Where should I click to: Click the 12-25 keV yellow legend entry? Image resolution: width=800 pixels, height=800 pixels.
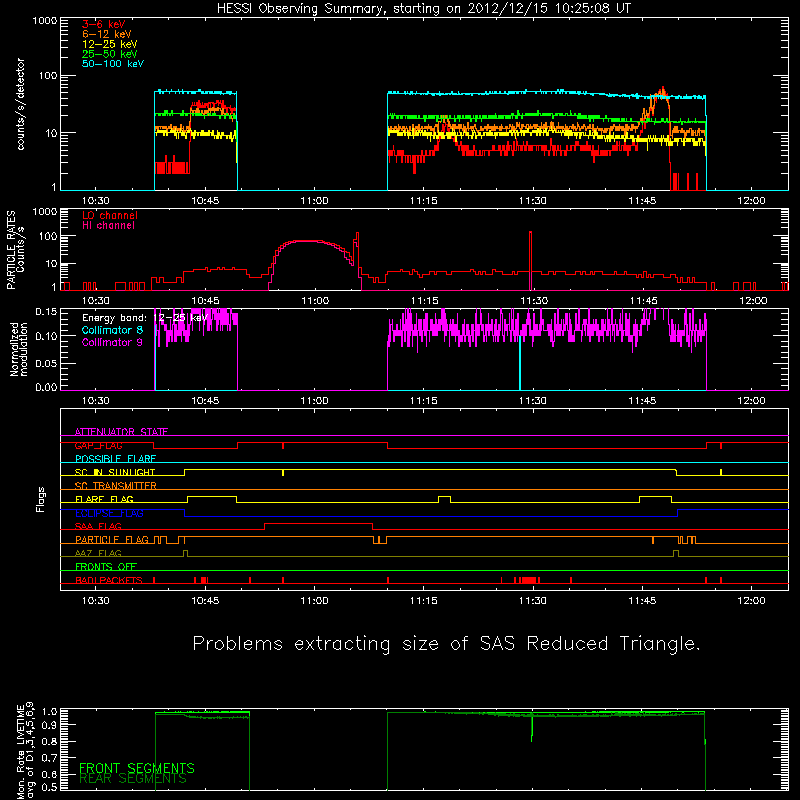pyautogui.click(x=110, y=44)
